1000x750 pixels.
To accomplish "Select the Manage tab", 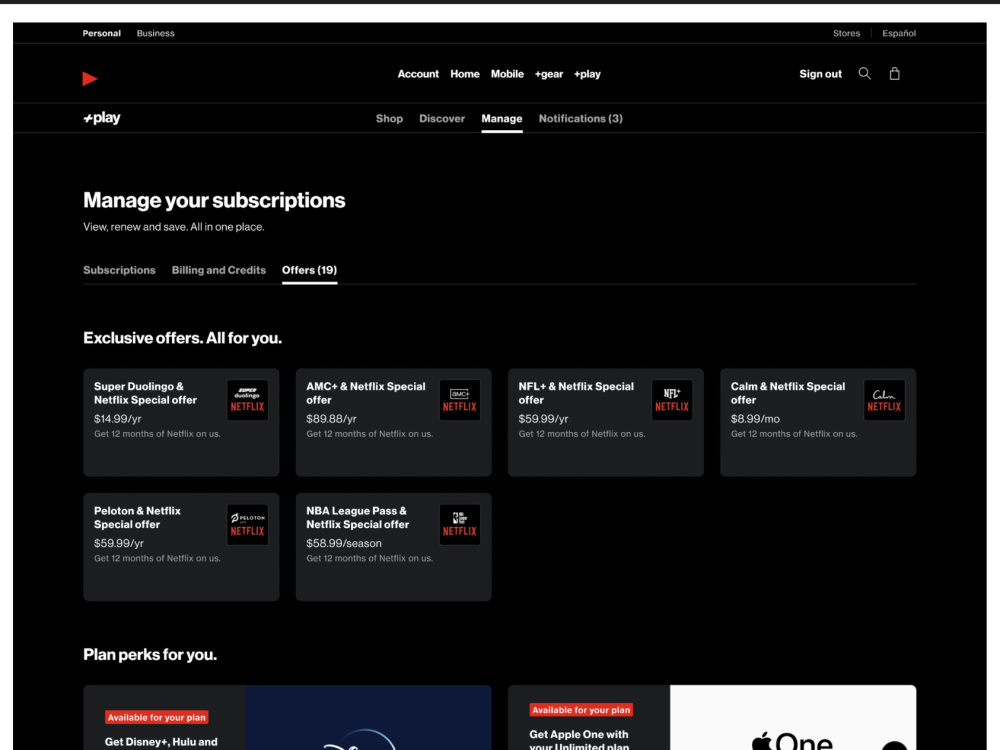I will [x=502, y=119].
